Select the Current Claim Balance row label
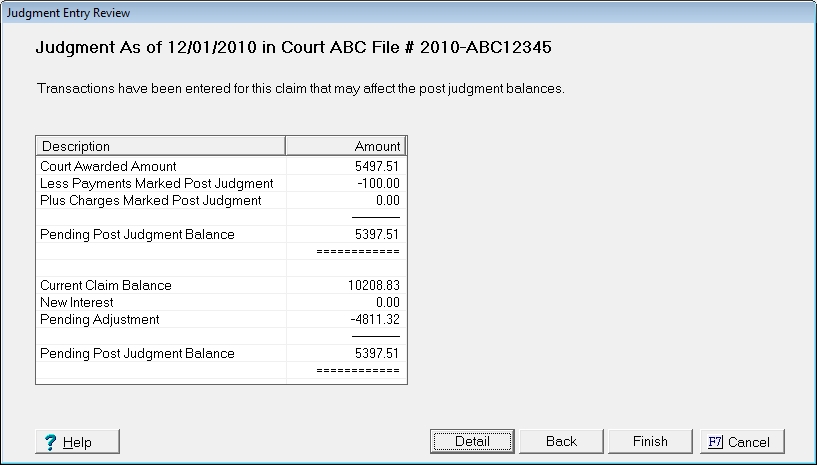The width and height of the screenshot is (817, 465). point(106,285)
